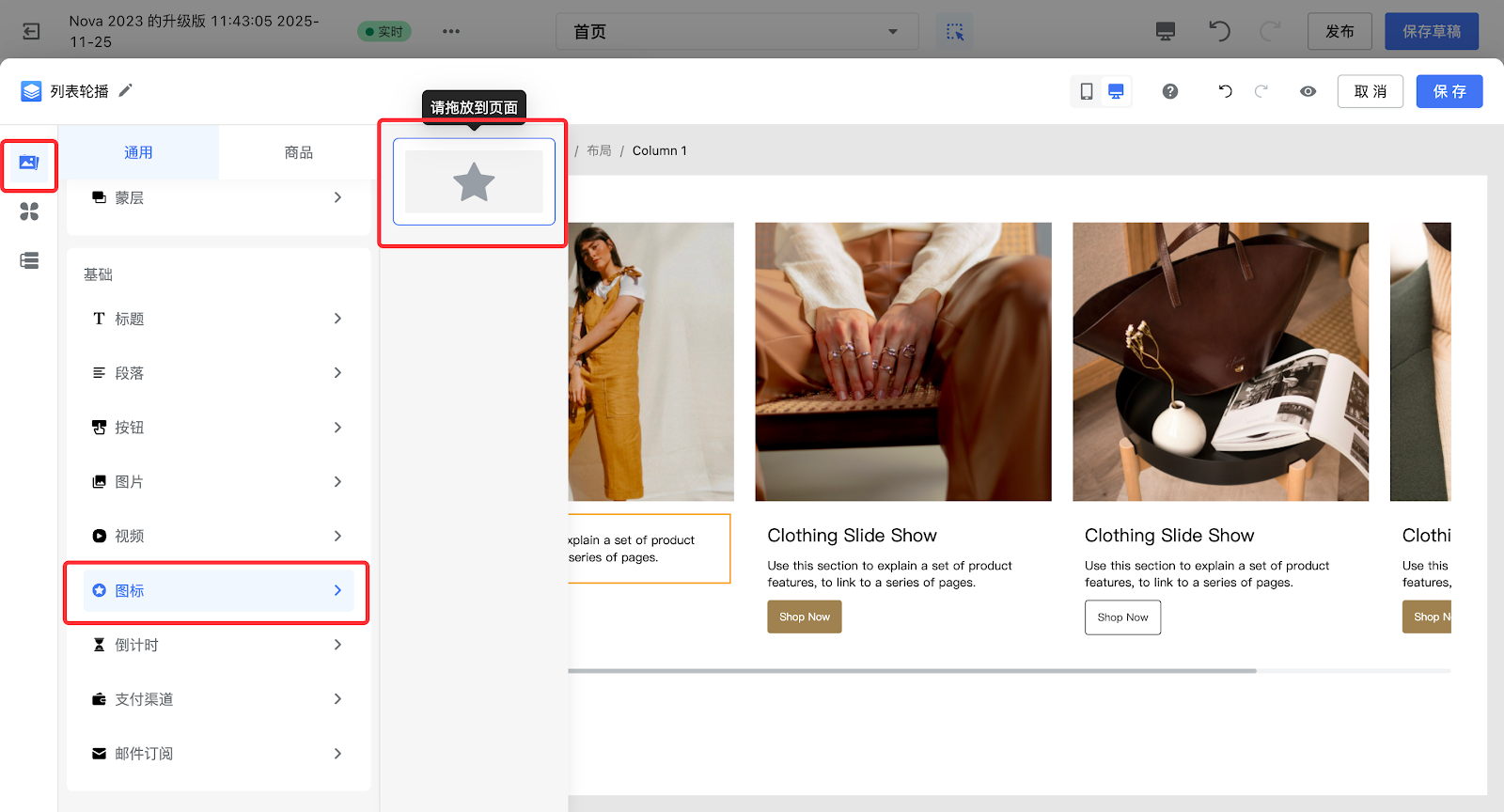Switch to desktop device preview

(1116, 91)
